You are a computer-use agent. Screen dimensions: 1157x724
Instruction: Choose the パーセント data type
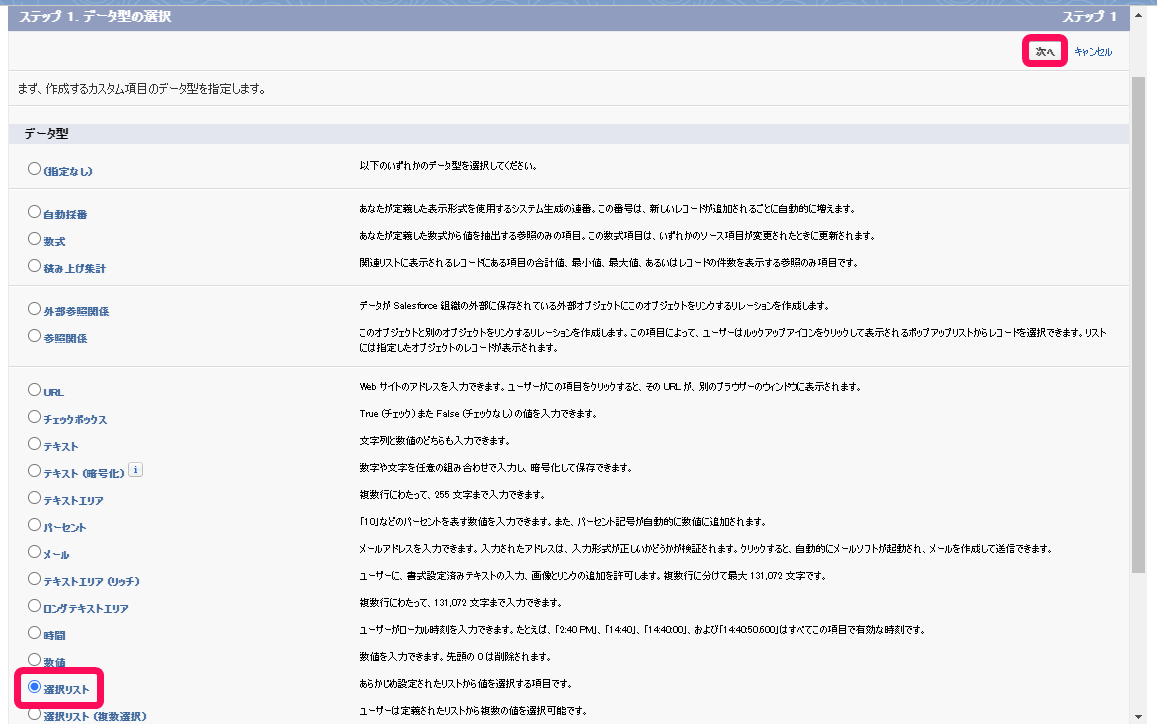coord(35,524)
